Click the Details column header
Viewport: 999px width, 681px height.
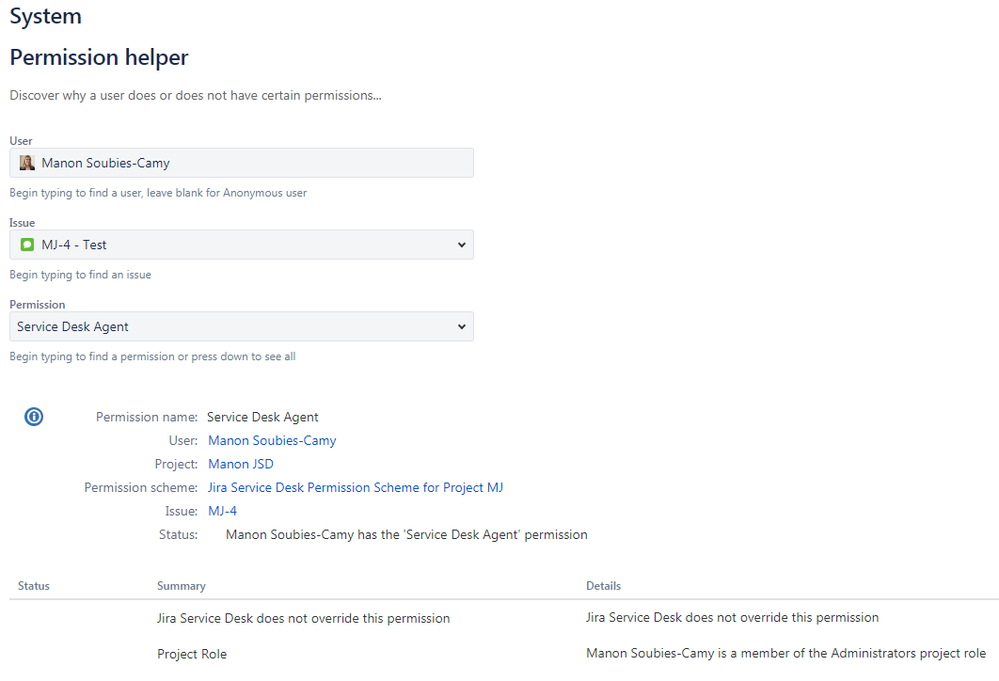coord(602,585)
